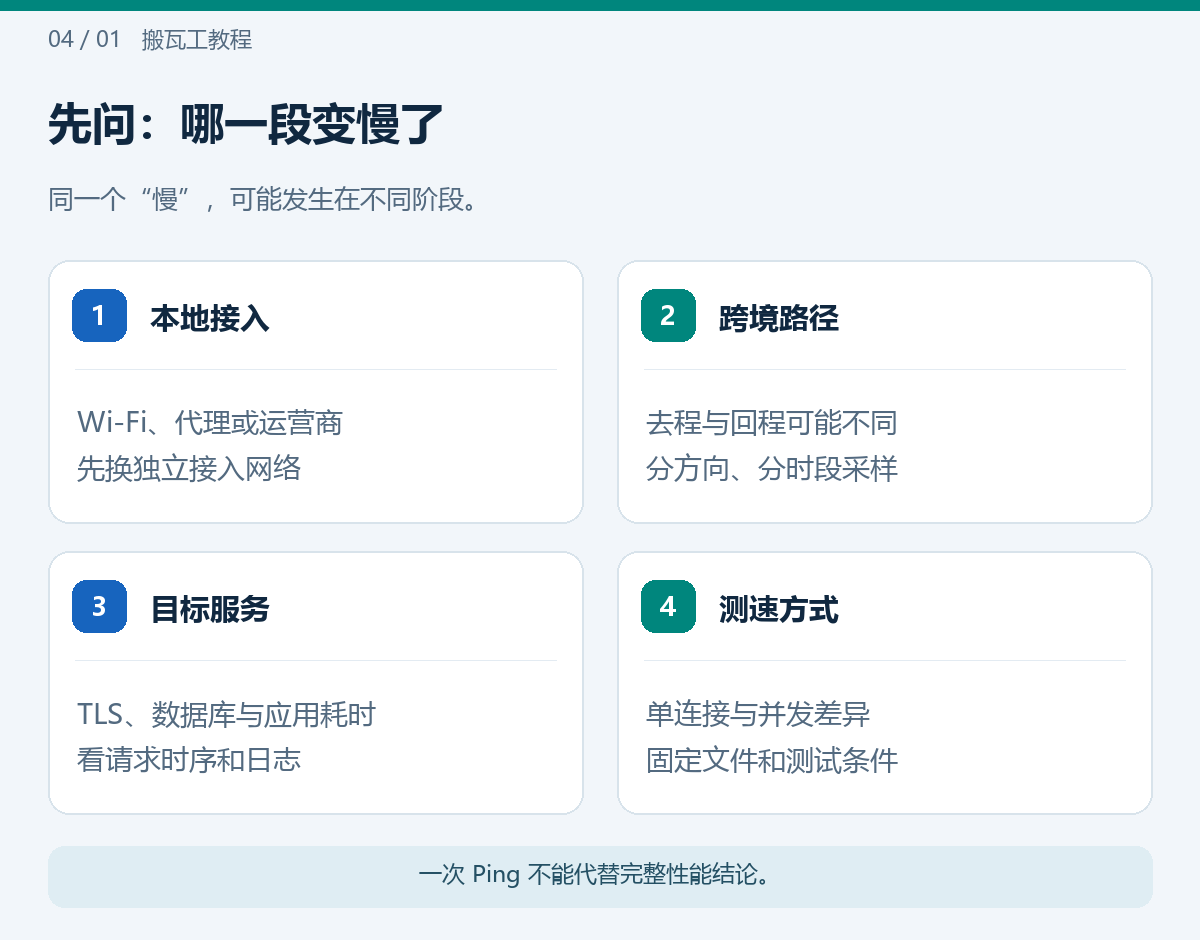Click the line 先换独立接入网络

click(189, 468)
